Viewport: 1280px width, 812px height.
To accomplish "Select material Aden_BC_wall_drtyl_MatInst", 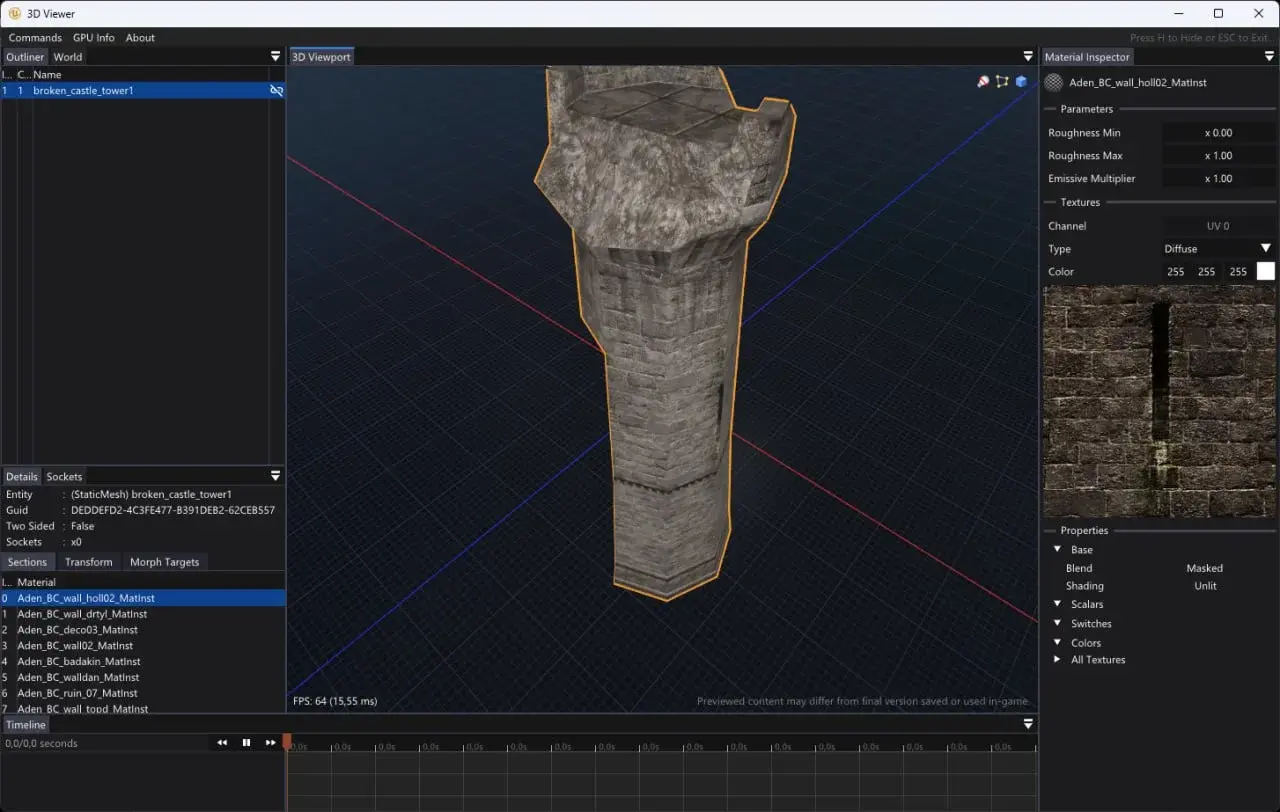I will (x=143, y=614).
